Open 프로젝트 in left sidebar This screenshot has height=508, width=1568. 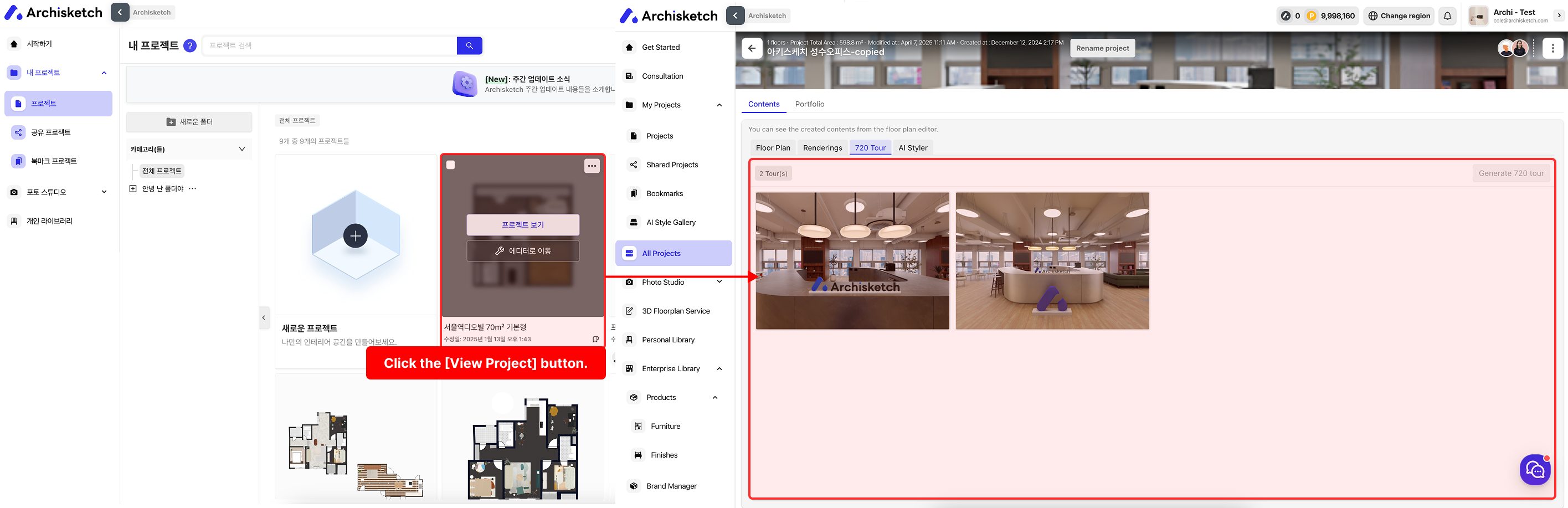click(59, 104)
